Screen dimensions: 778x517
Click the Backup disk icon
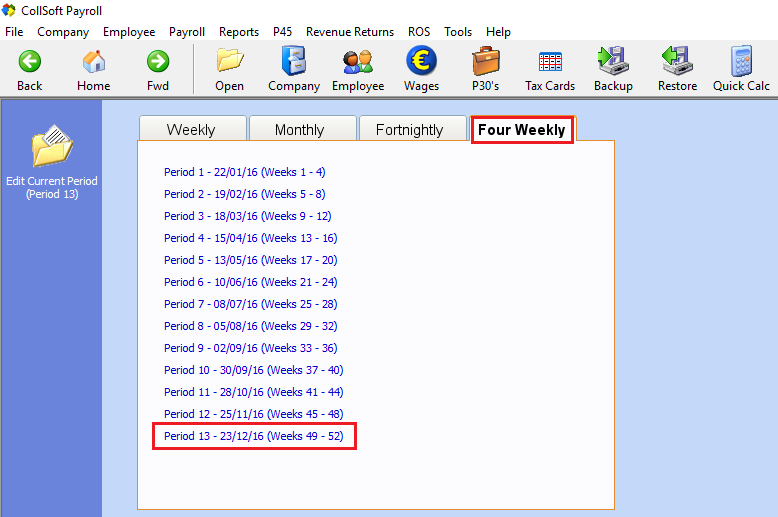coord(613,62)
